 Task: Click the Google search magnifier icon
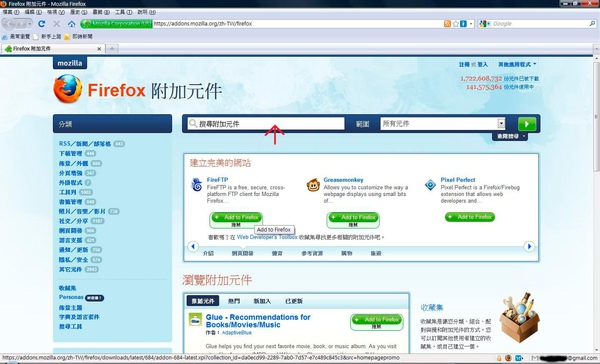point(592,24)
